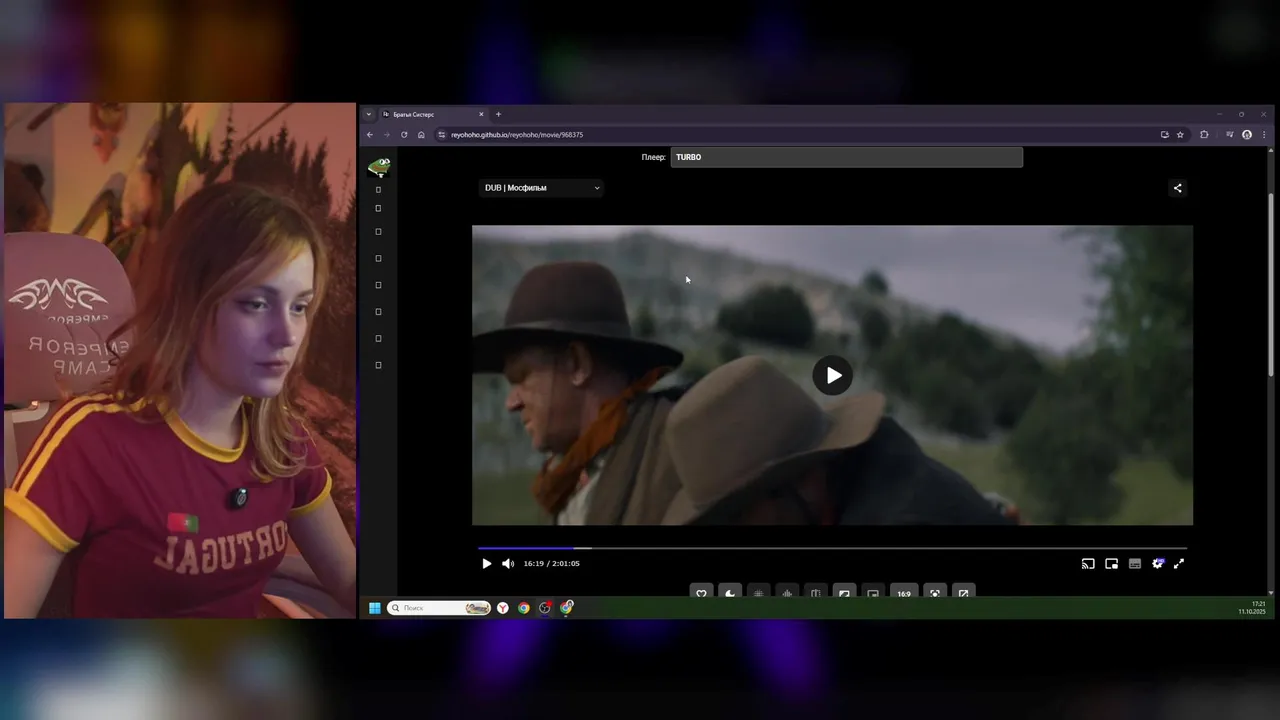Reload the page with the refresh icon
1280x720 pixels.
coord(404,135)
